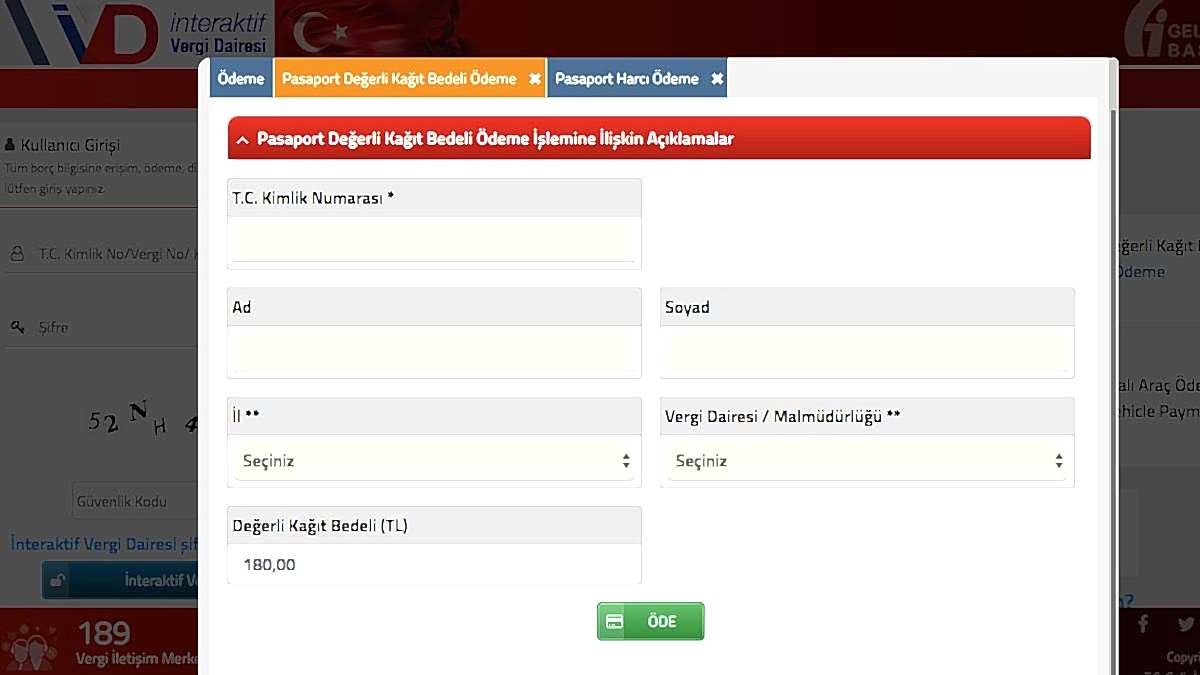The width and height of the screenshot is (1200, 675).
Task: Click the Twitter icon in footer
Action: pos(1185,624)
